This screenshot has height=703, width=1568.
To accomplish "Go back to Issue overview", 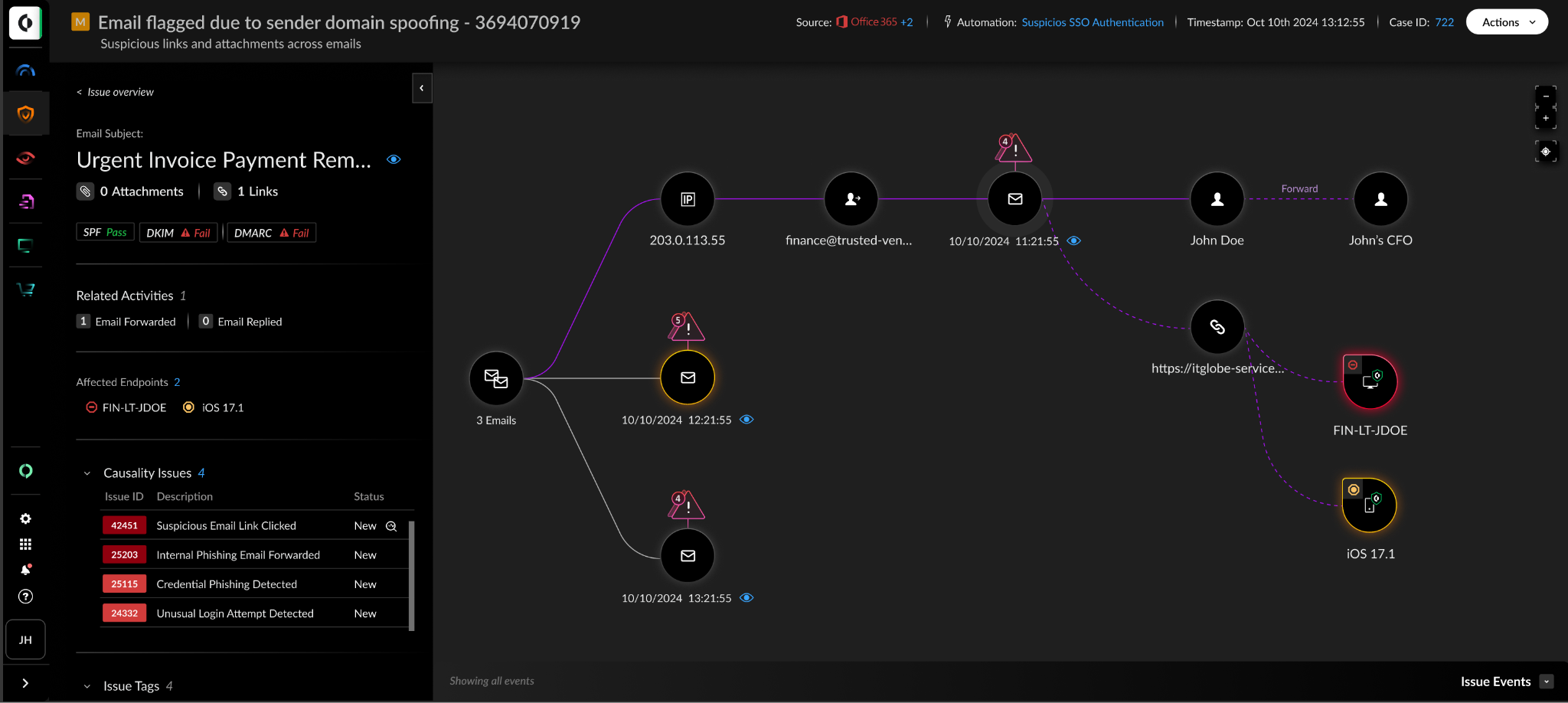I will [115, 92].
